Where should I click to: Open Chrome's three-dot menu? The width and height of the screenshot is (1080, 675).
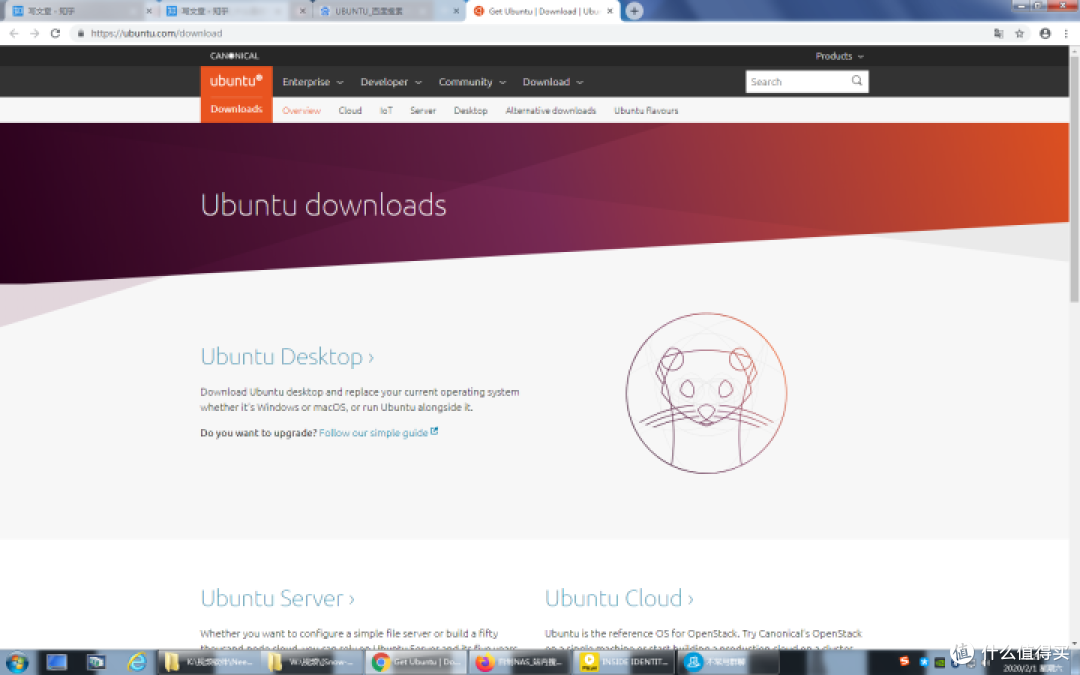point(1066,33)
